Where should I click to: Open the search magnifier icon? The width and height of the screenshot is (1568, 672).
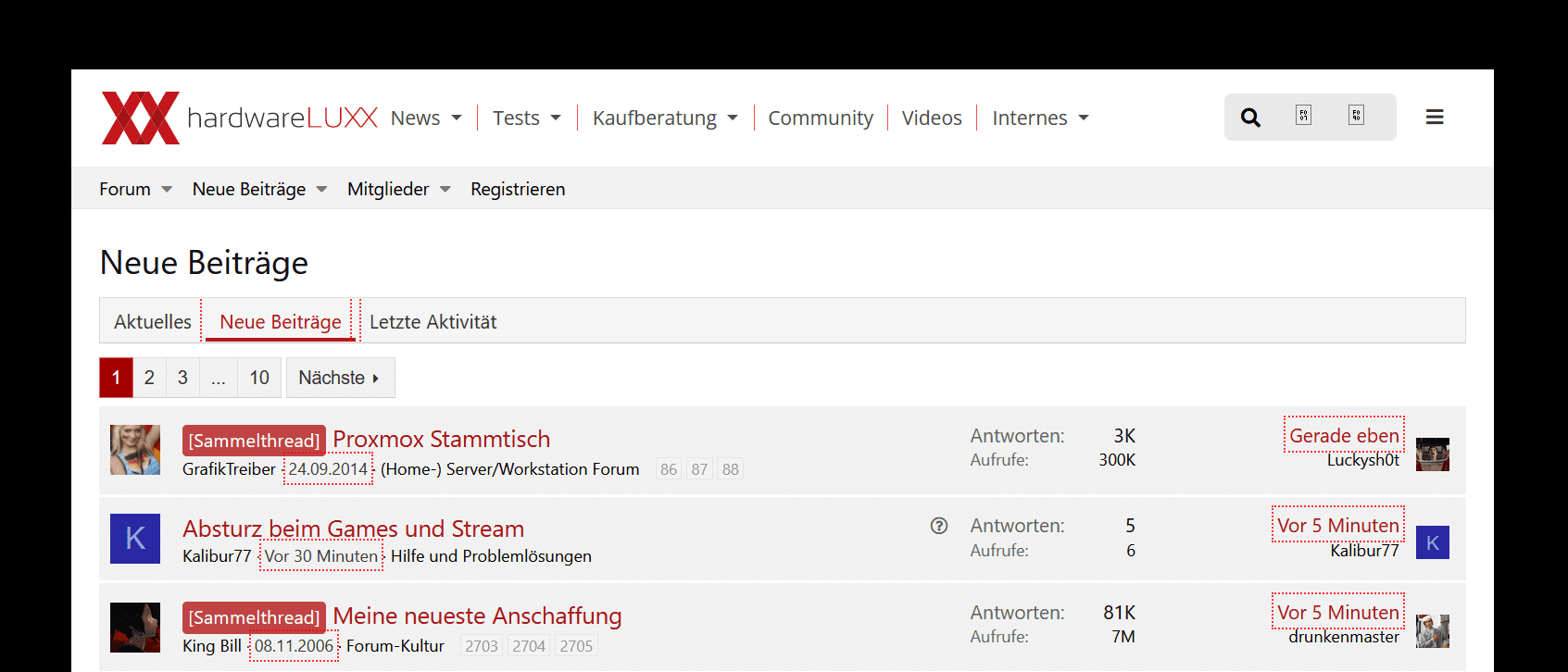point(1250,118)
